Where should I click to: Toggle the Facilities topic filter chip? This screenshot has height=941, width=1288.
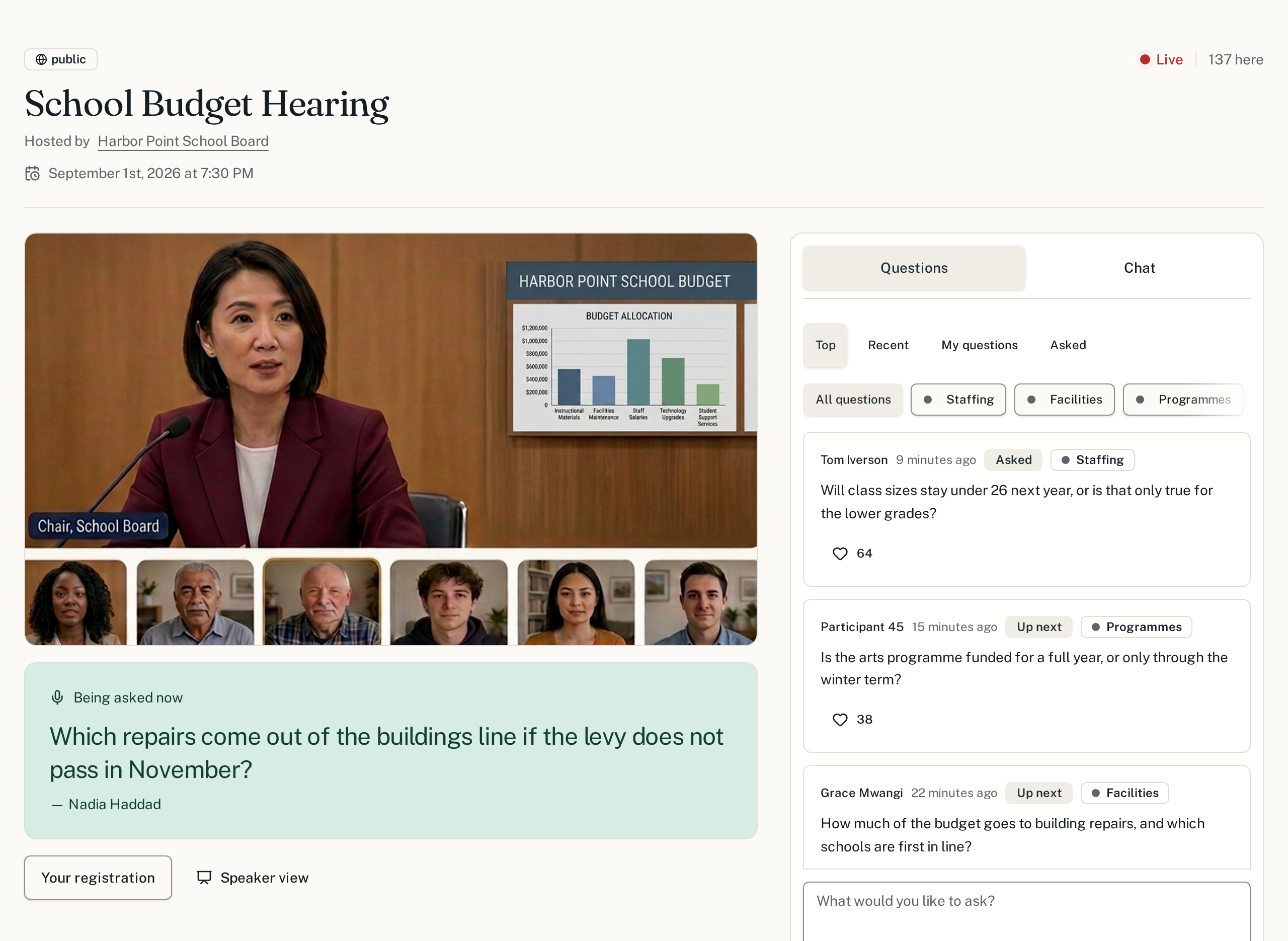point(1064,400)
